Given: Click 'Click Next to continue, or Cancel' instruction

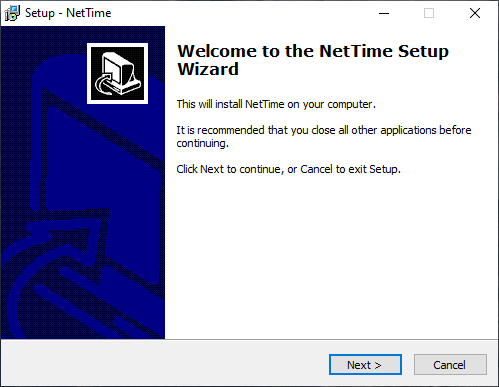Looking at the screenshot, I should (288, 169).
